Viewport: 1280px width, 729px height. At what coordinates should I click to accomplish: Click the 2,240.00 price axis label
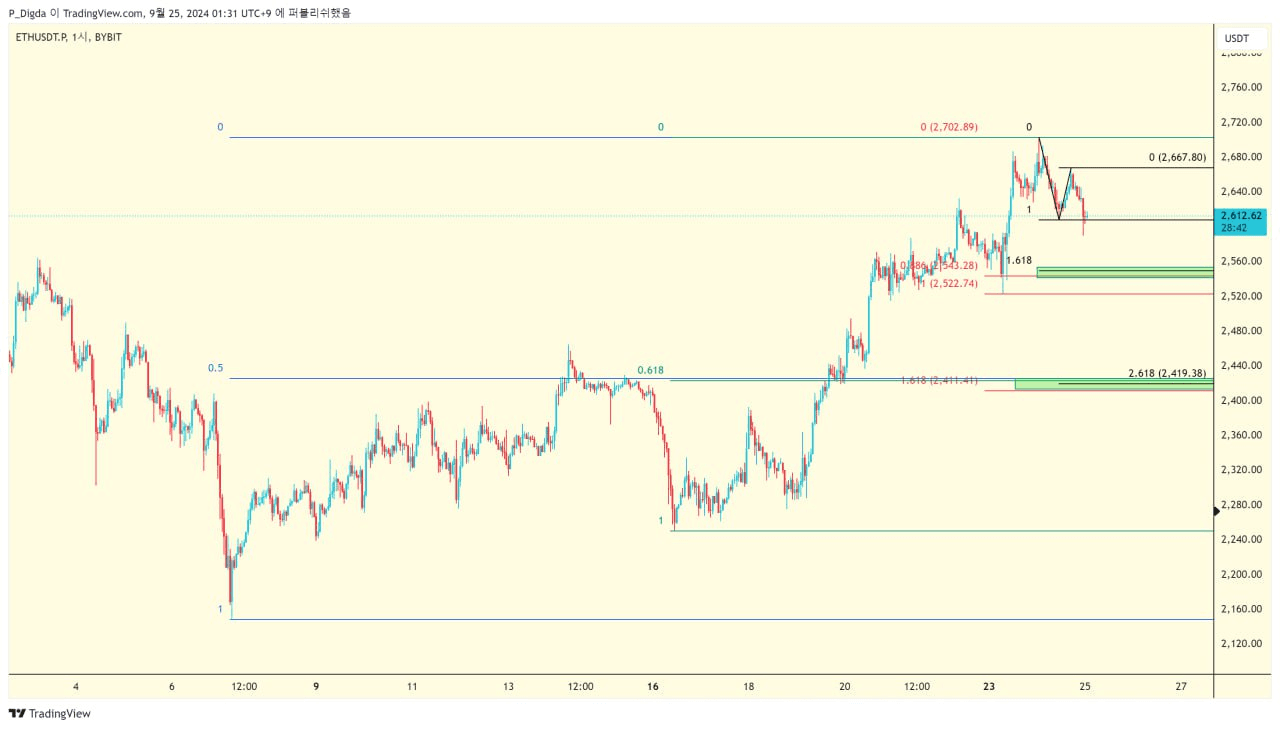click(x=1241, y=540)
